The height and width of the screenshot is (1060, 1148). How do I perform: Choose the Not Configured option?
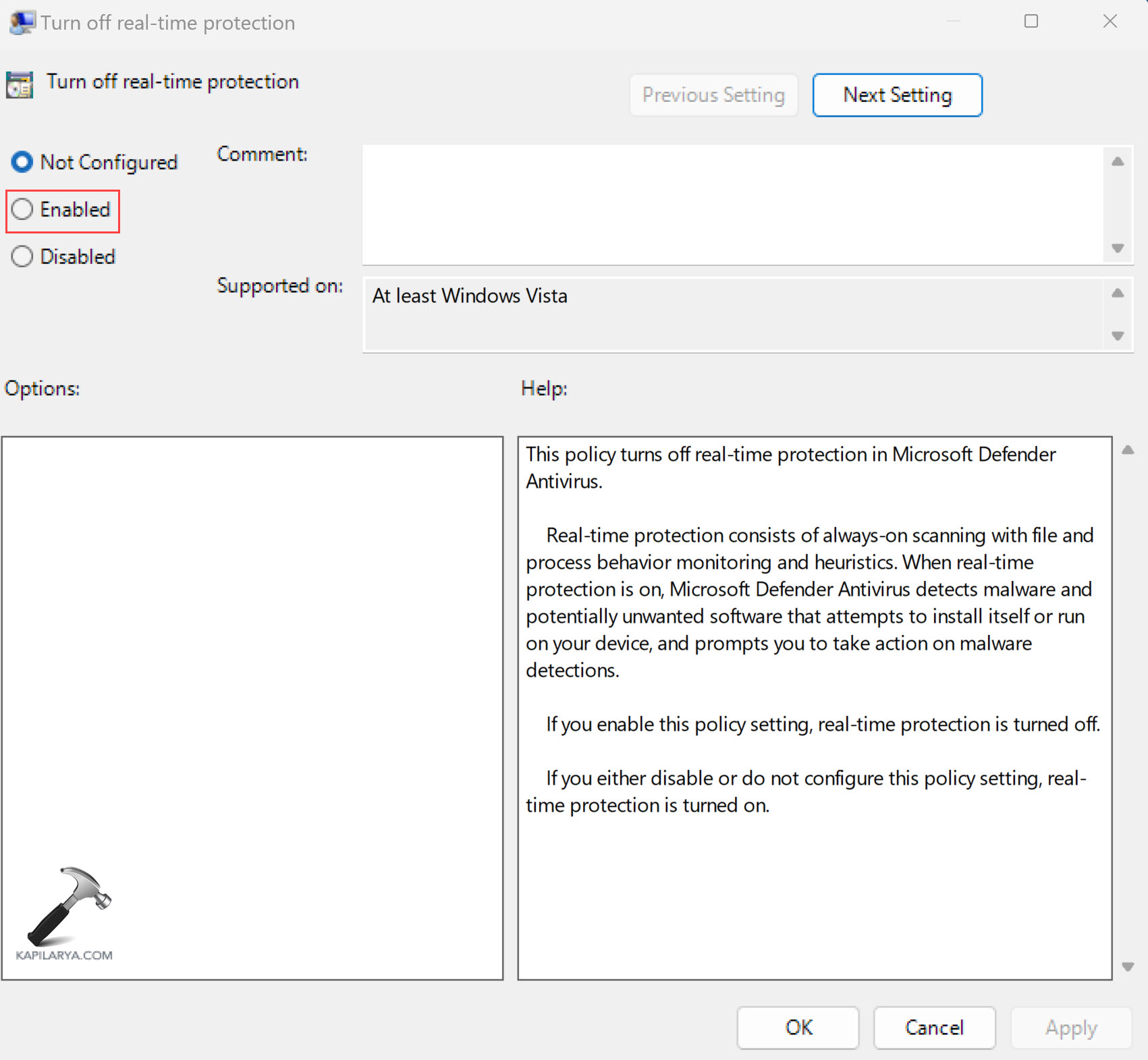coord(22,163)
